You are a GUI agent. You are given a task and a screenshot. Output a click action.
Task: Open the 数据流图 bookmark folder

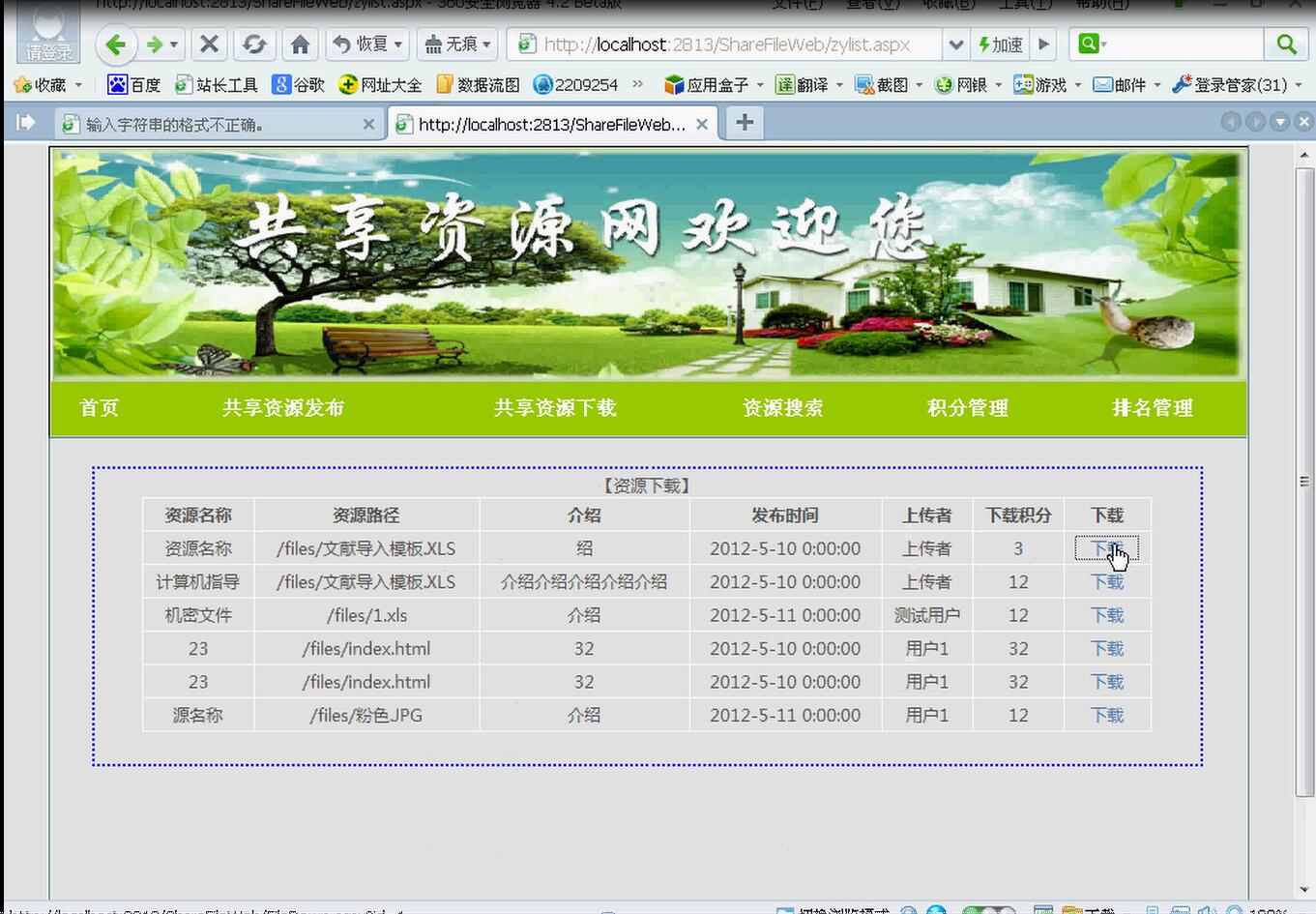[x=478, y=85]
